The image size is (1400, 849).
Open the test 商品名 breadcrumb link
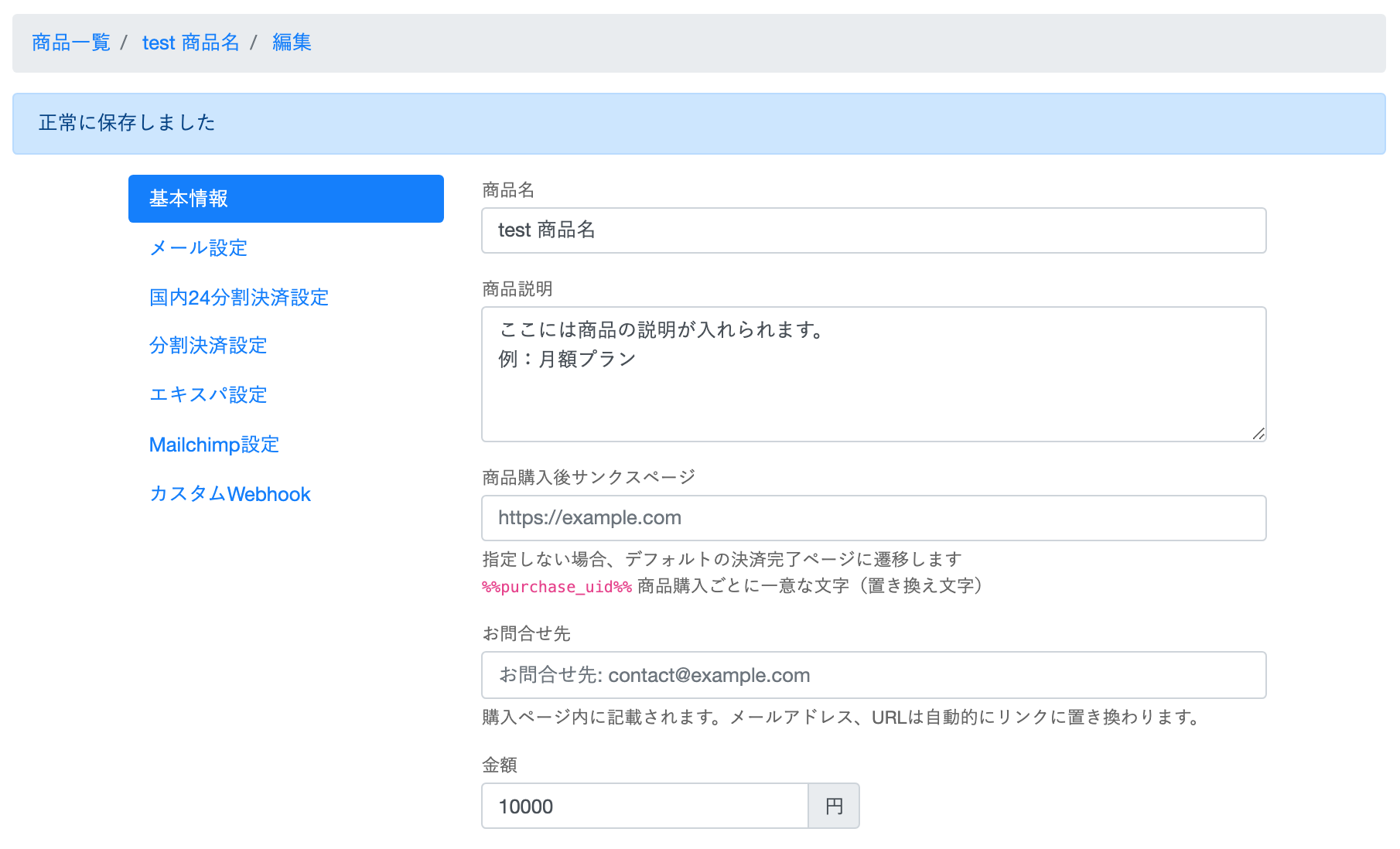coord(190,43)
